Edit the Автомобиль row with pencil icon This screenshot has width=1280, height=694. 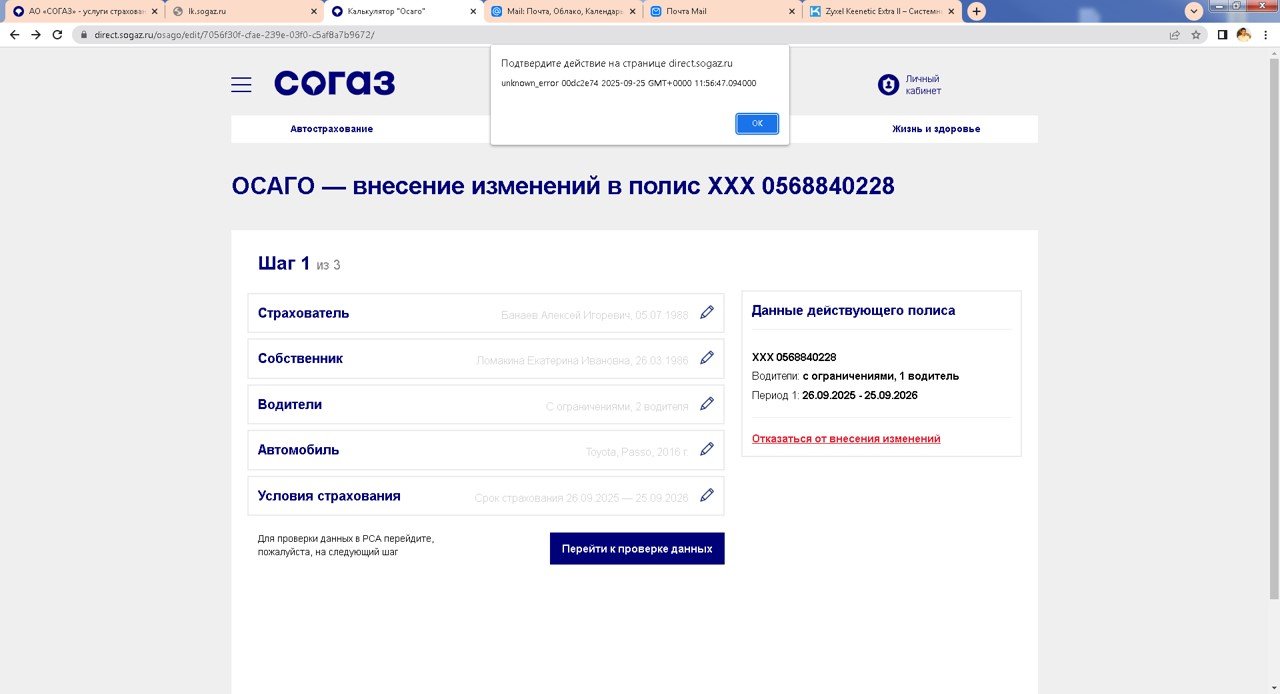click(x=707, y=450)
